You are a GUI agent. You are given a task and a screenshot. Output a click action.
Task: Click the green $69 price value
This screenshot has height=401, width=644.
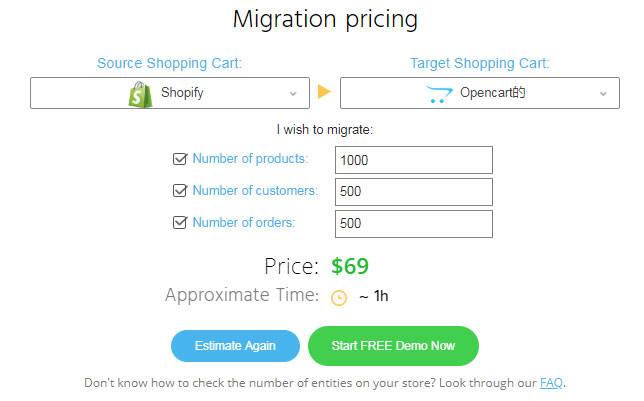coord(350,267)
